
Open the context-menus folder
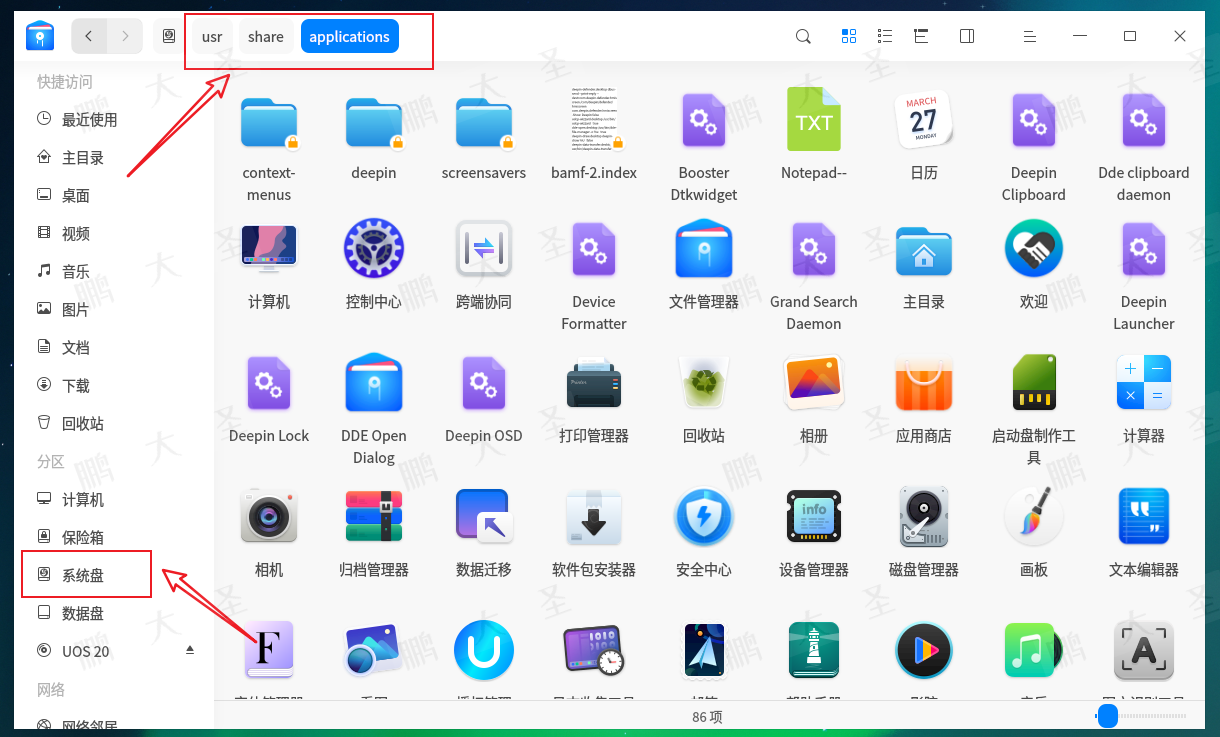coord(269,123)
